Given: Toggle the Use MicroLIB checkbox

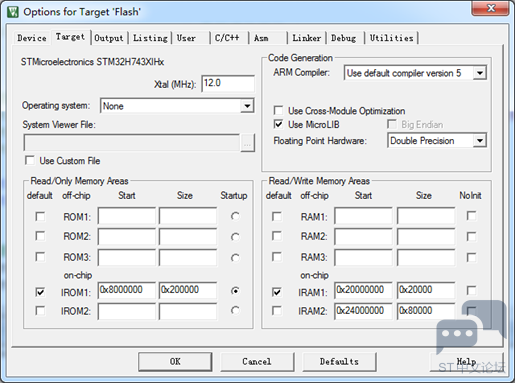Looking at the screenshot, I should (278, 124).
